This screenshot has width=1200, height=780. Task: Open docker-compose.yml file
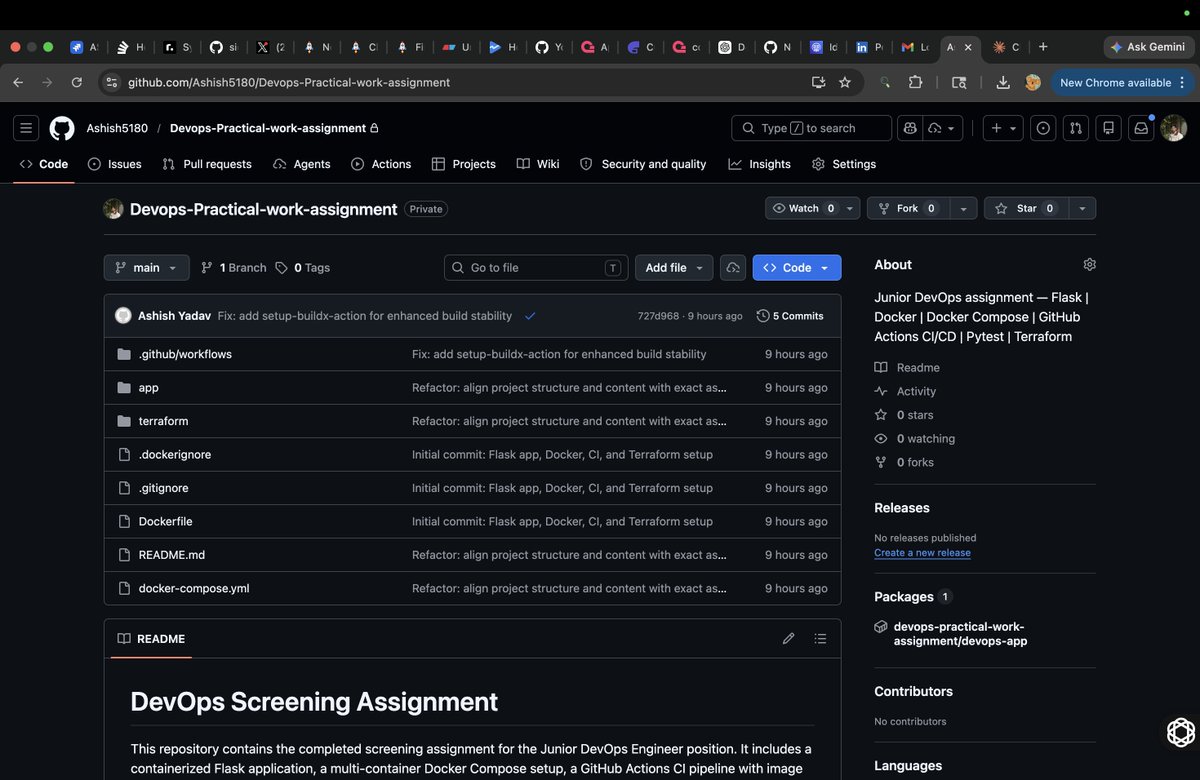click(194, 588)
